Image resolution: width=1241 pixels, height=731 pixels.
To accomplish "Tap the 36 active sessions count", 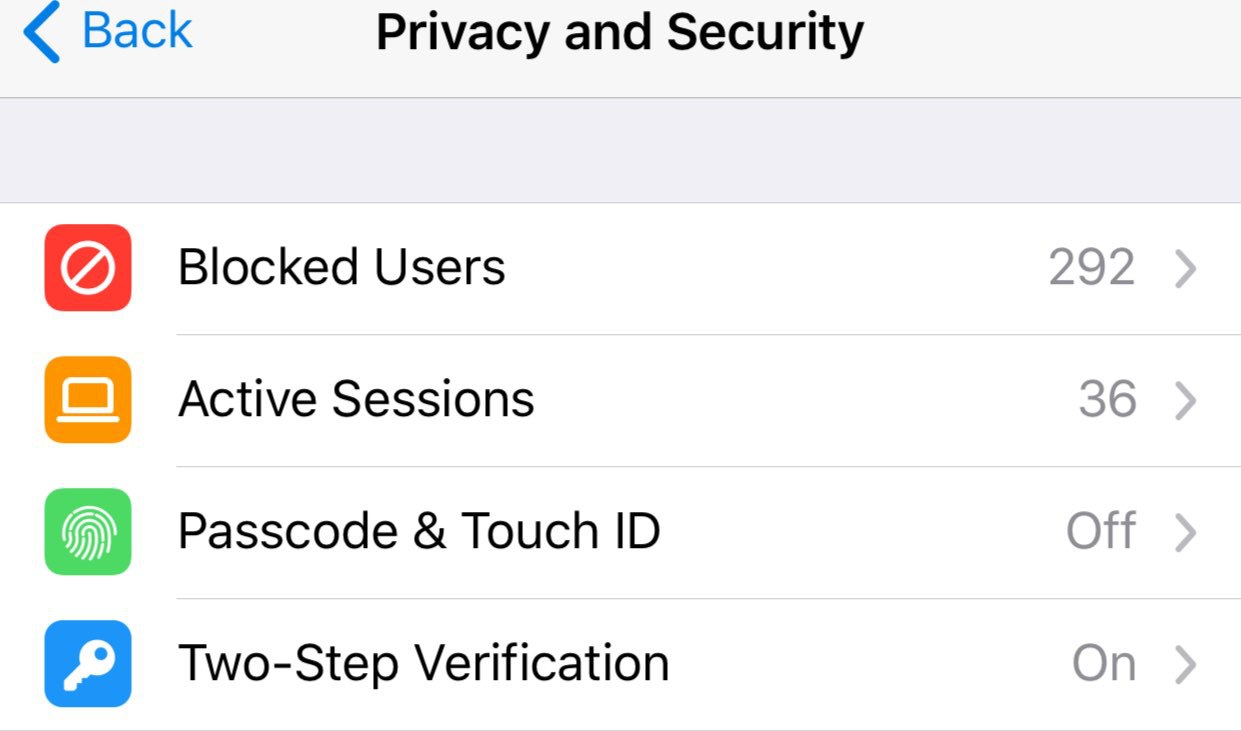I will [x=1107, y=400].
